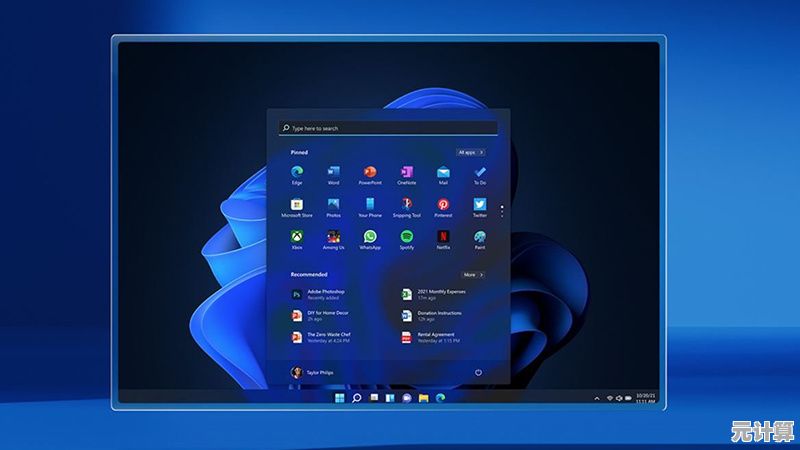
Task: Open Microsoft Edge from pinned apps
Action: click(297, 173)
